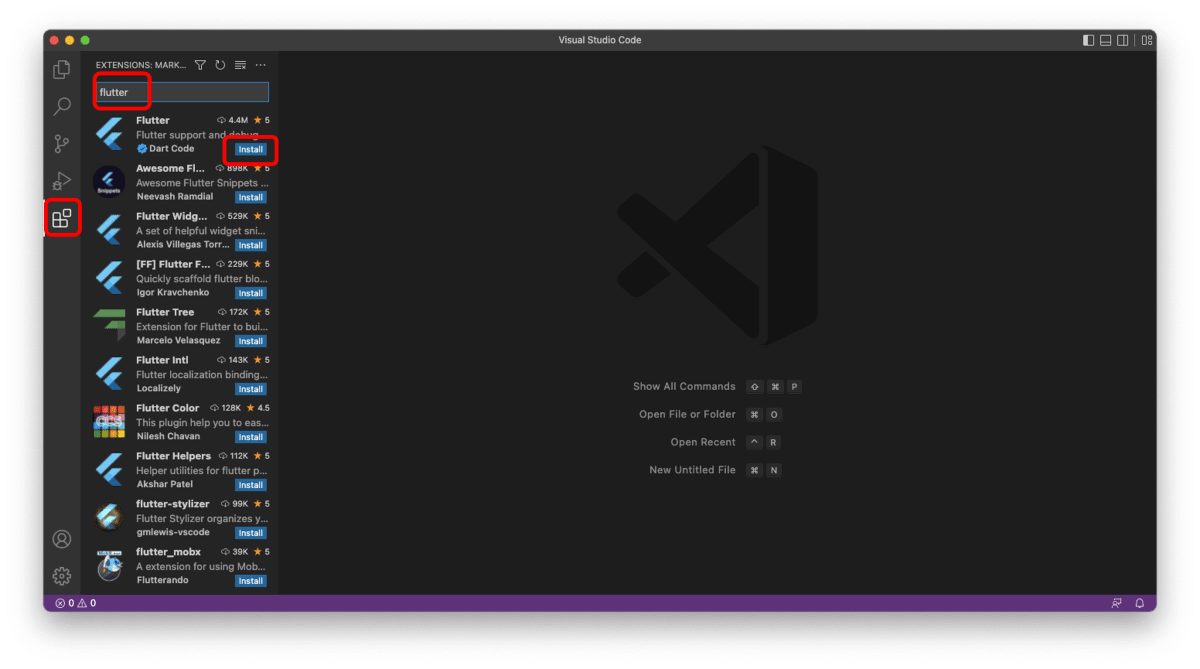Click Open Recent hint
This screenshot has height=669, width=1200.
(703, 442)
